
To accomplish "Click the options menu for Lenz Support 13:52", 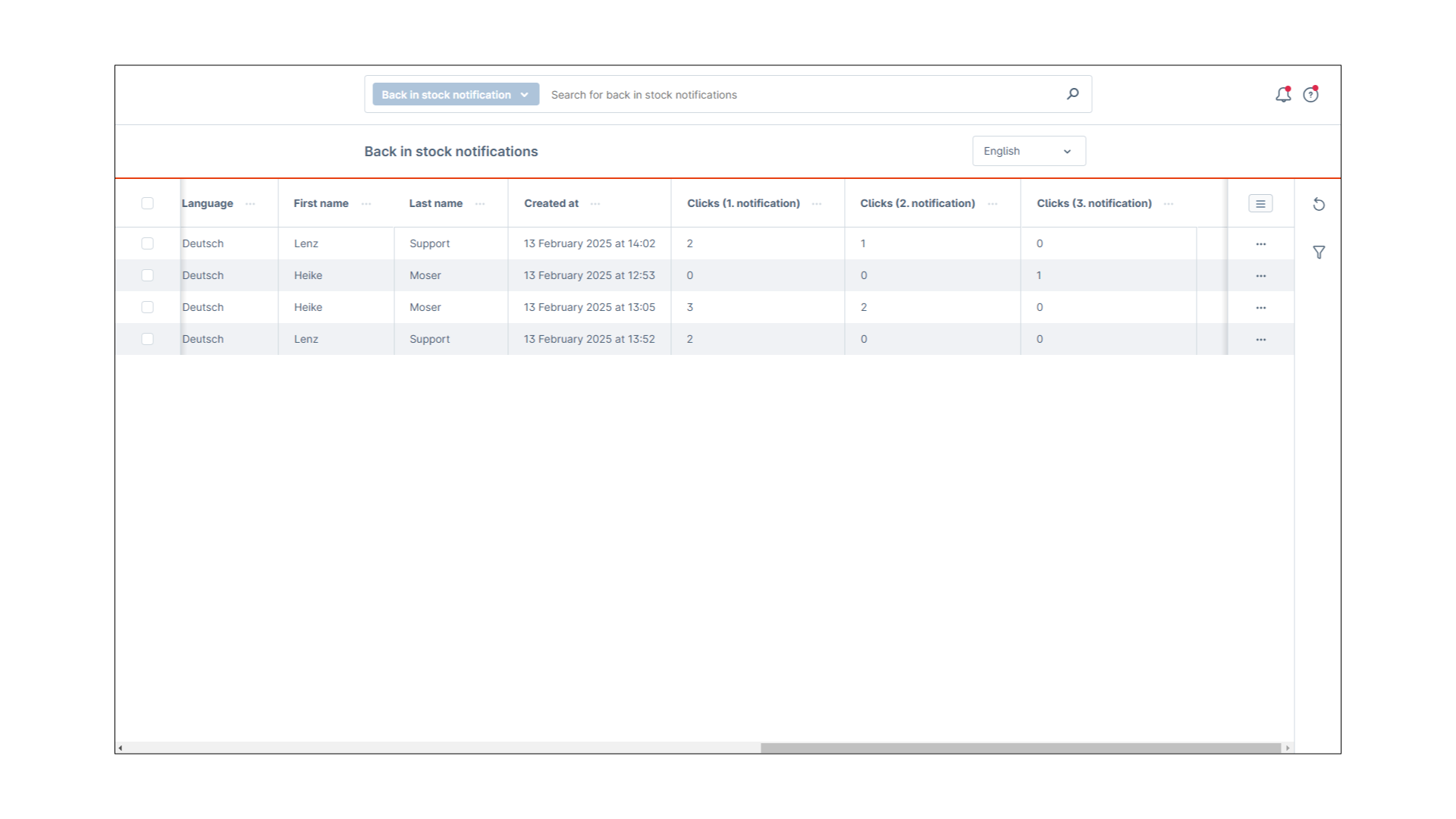I will pos(1261,338).
